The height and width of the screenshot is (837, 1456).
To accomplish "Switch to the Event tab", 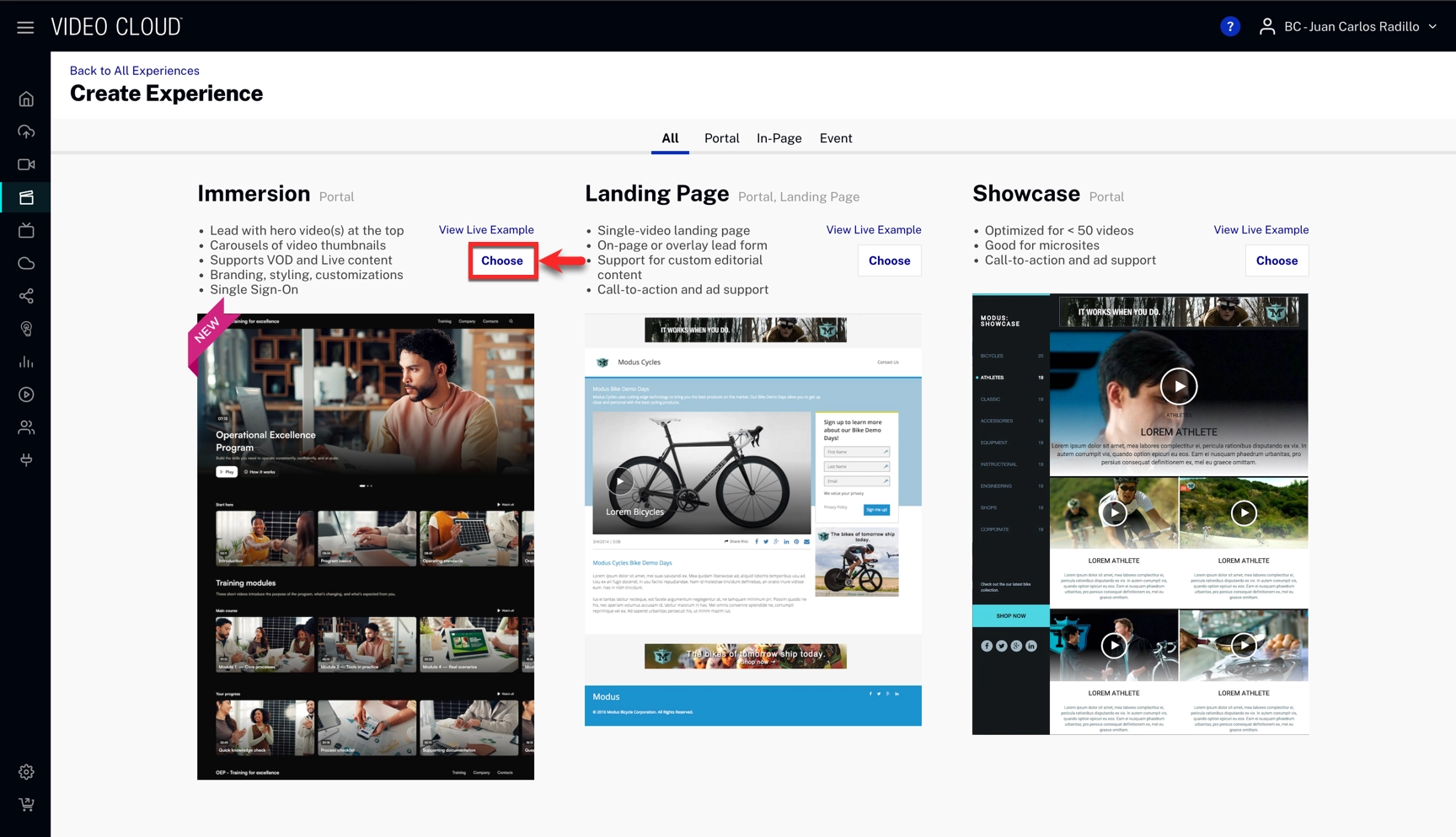I will pyautogui.click(x=835, y=138).
